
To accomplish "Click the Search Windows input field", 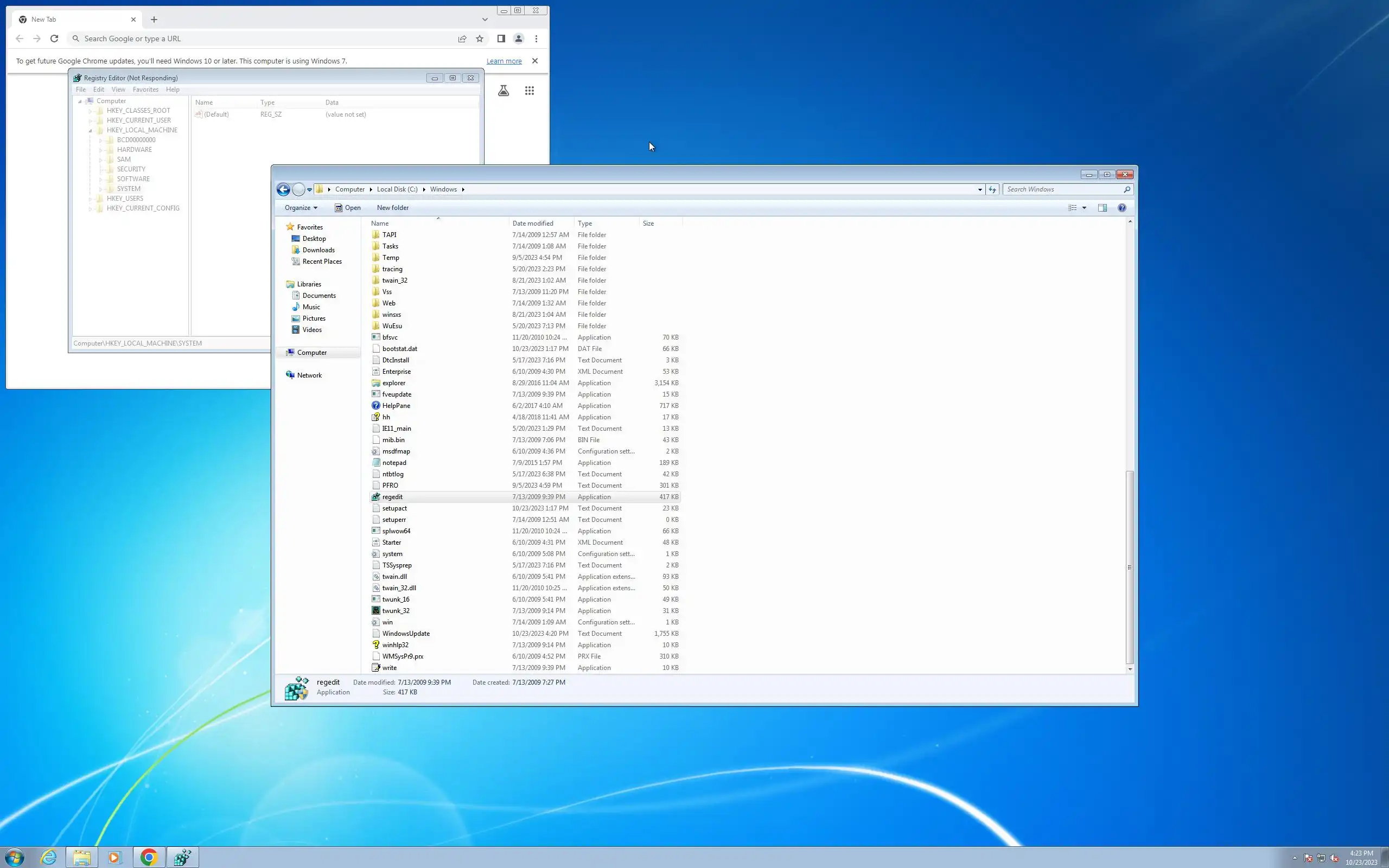I will 1062,189.
